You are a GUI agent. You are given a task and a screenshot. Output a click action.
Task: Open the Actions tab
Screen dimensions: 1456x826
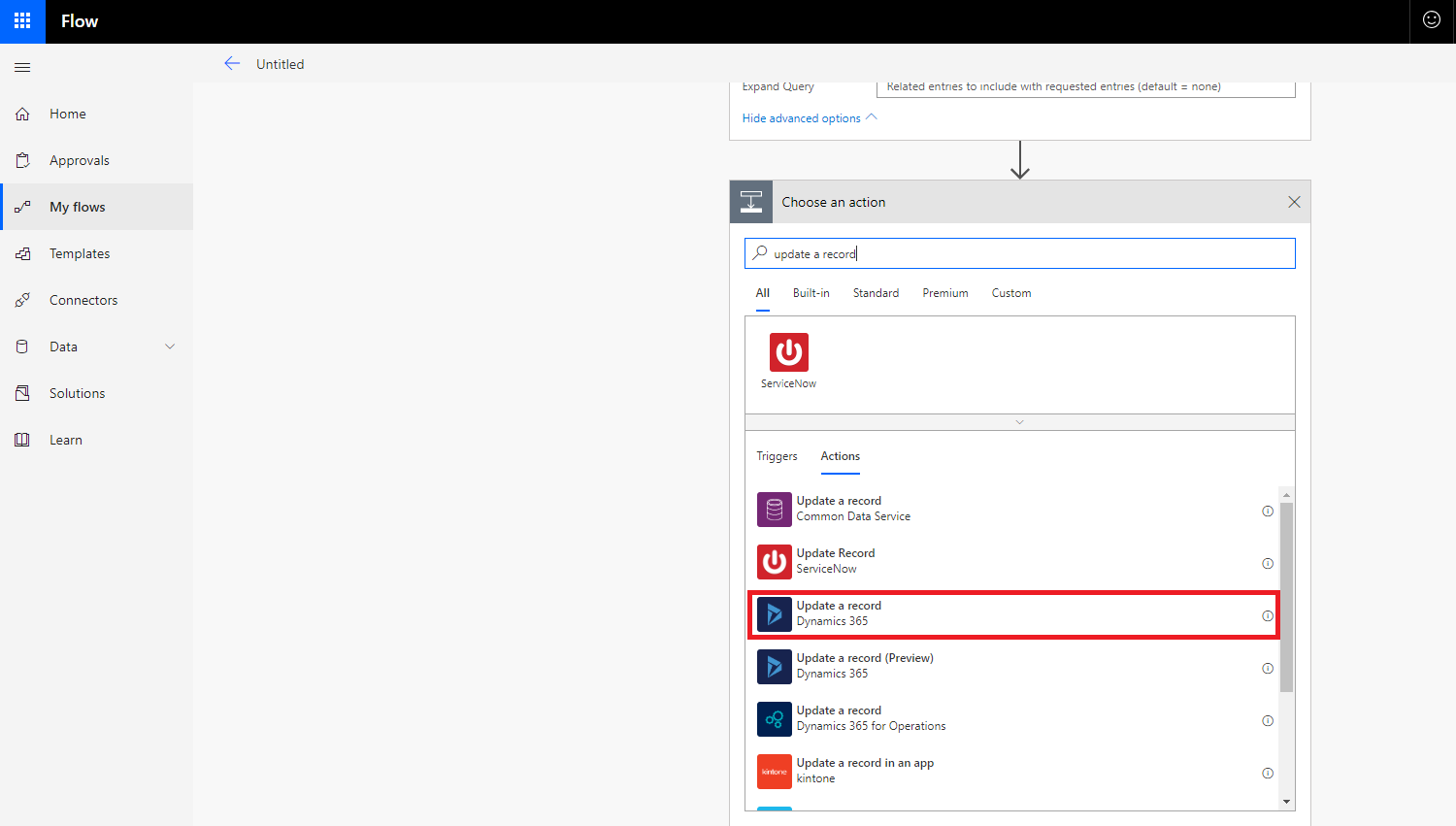841,456
